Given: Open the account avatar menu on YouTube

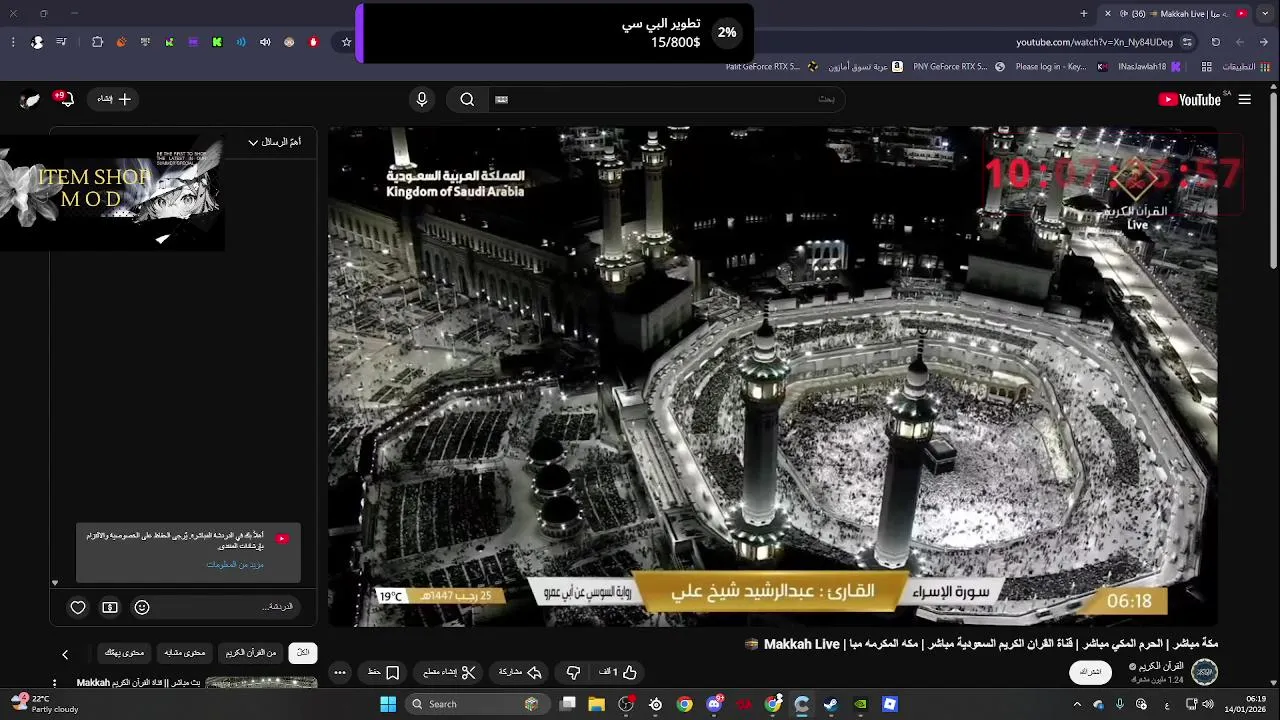Looking at the screenshot, I should point(30,99).
